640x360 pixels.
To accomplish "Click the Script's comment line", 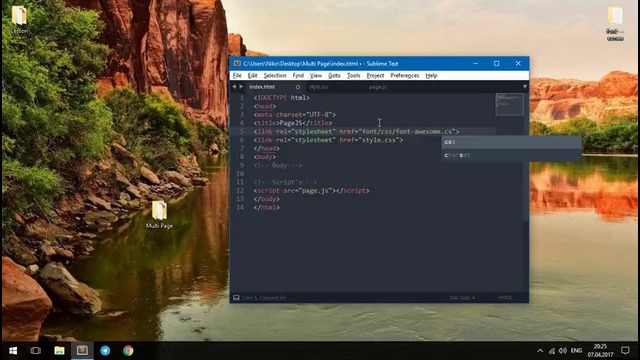I will click(x=285, y=182).
